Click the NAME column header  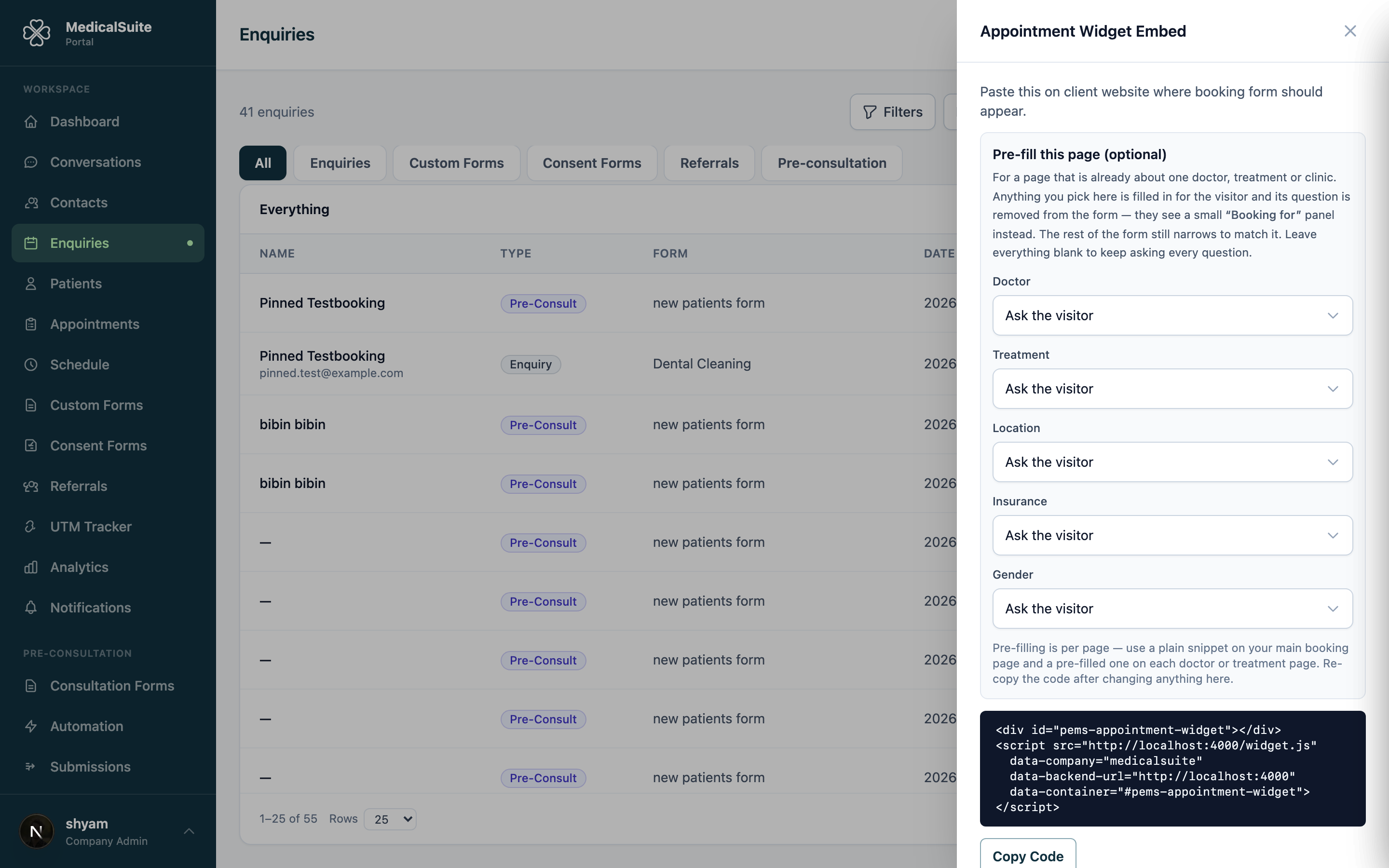click(277, 254)
